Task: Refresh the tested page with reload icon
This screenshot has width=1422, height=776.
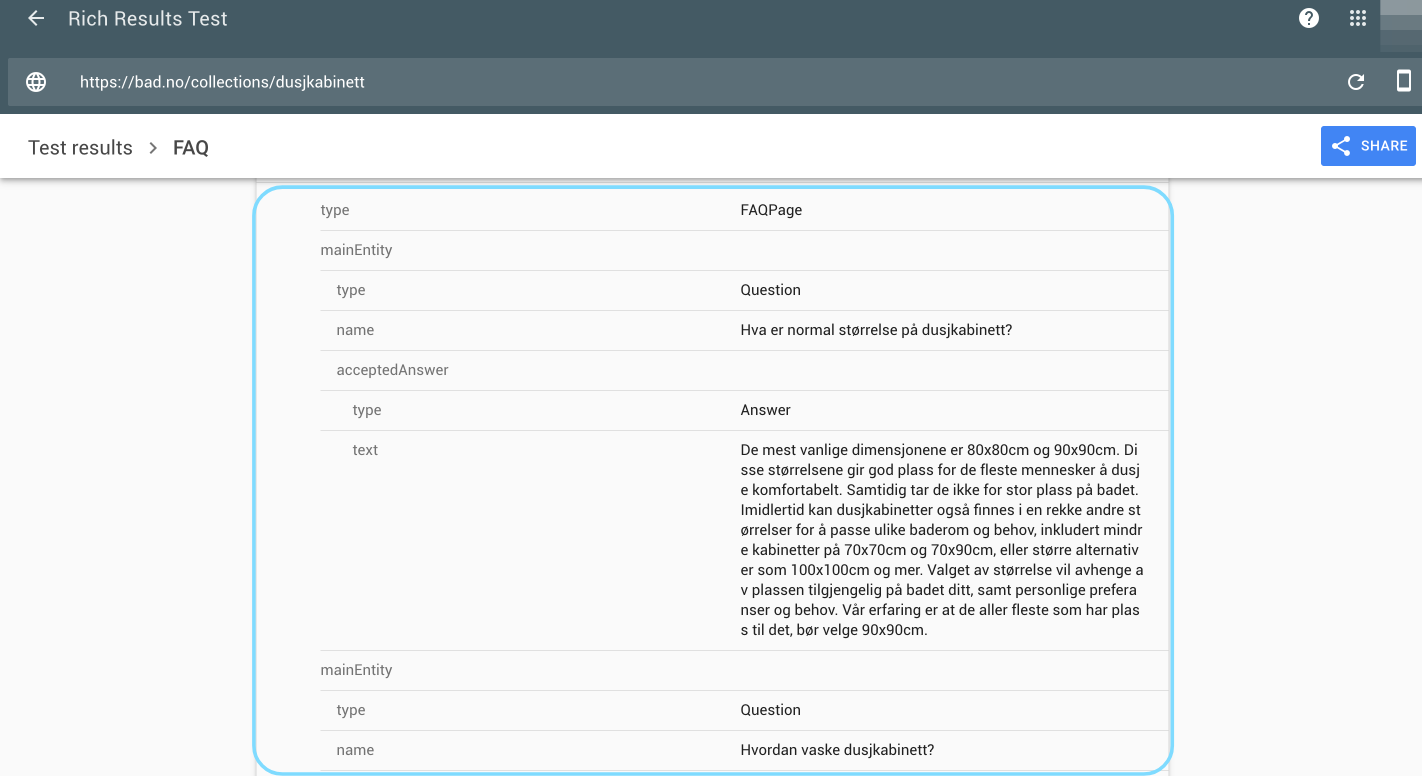Action: 1356,82
